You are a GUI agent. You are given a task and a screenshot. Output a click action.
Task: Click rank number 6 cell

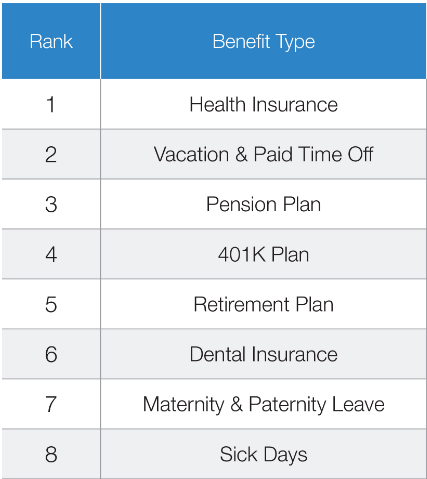point(51,354)
